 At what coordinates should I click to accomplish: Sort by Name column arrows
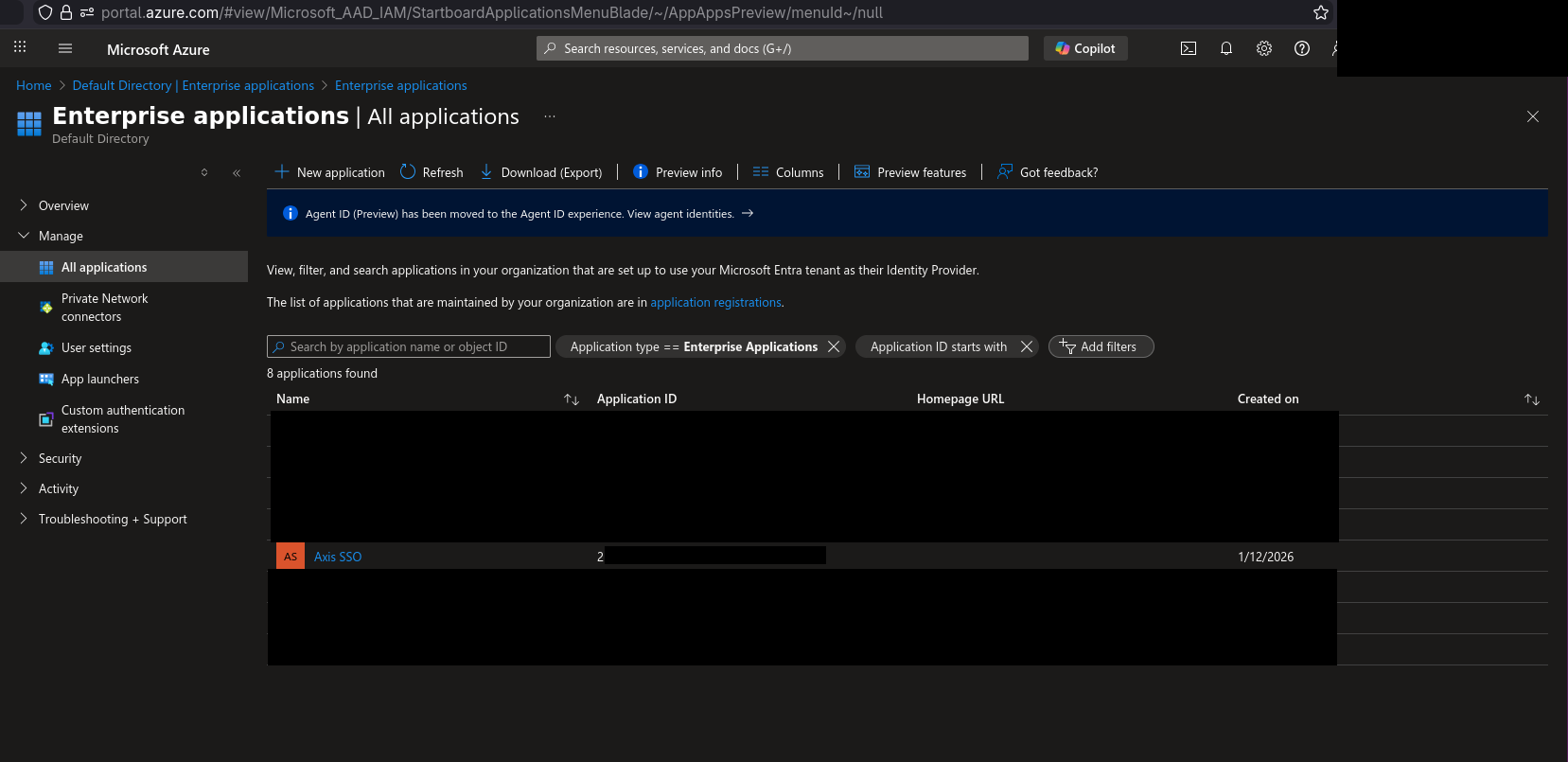[x=572, y=399]
